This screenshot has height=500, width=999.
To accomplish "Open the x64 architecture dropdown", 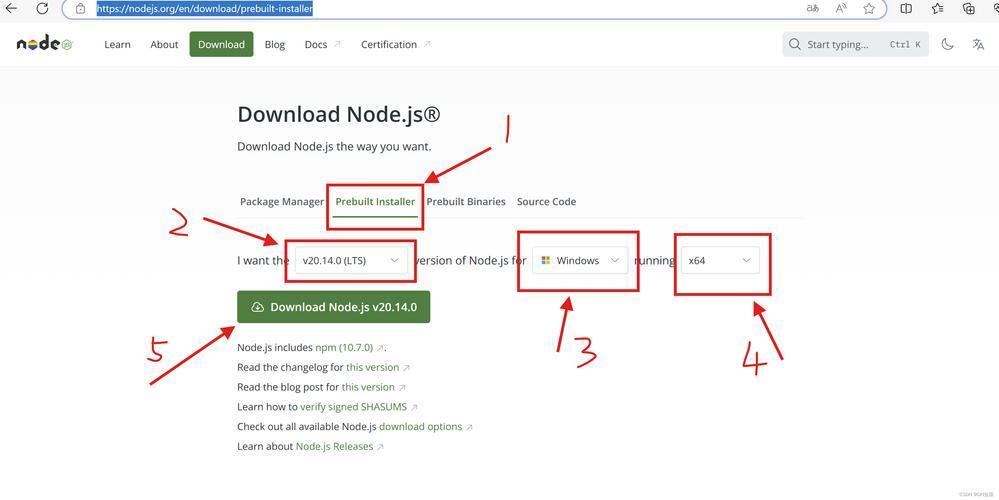I will point(720,261).
